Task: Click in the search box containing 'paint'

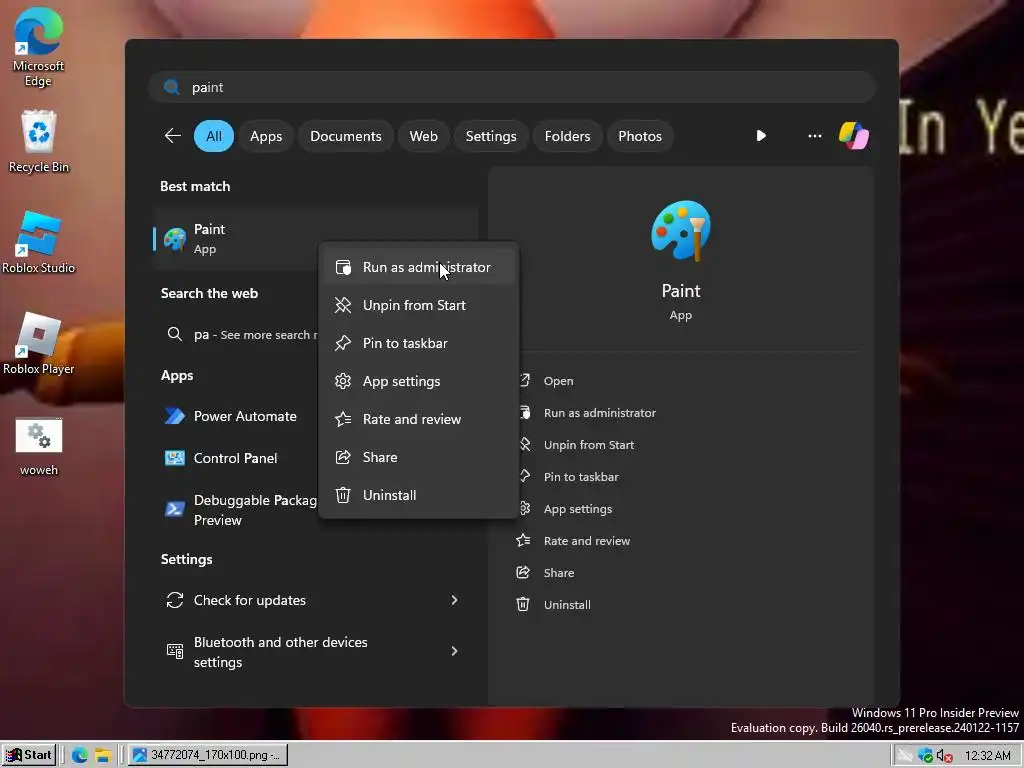Action: pyautogui.click(x=512, y=87)
